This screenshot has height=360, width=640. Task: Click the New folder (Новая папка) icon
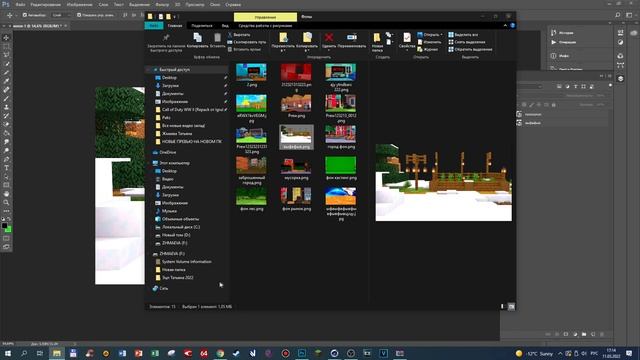tap(377, 38)
